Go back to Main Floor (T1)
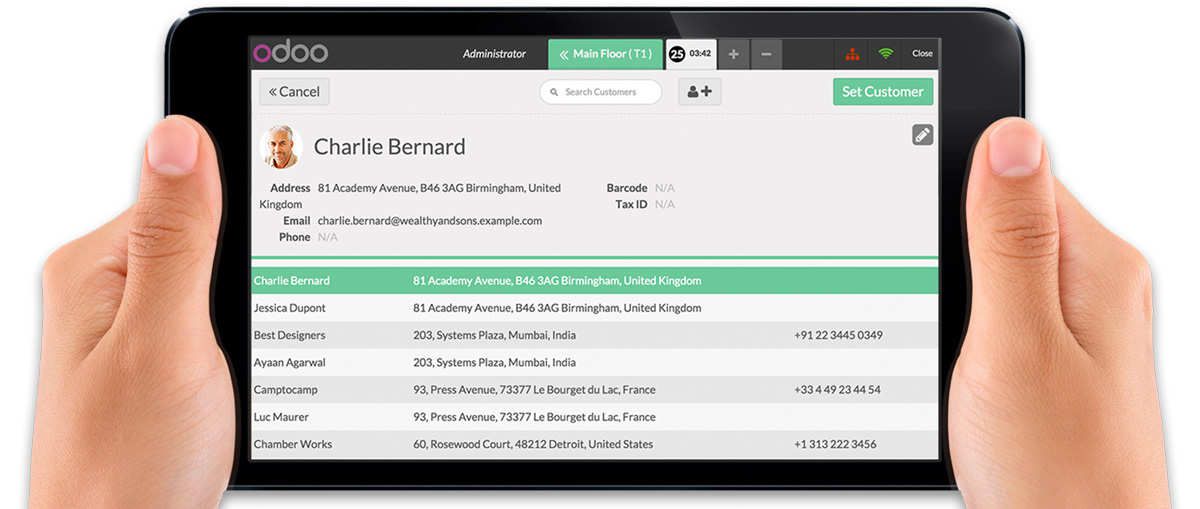 (x=605, y=54)
